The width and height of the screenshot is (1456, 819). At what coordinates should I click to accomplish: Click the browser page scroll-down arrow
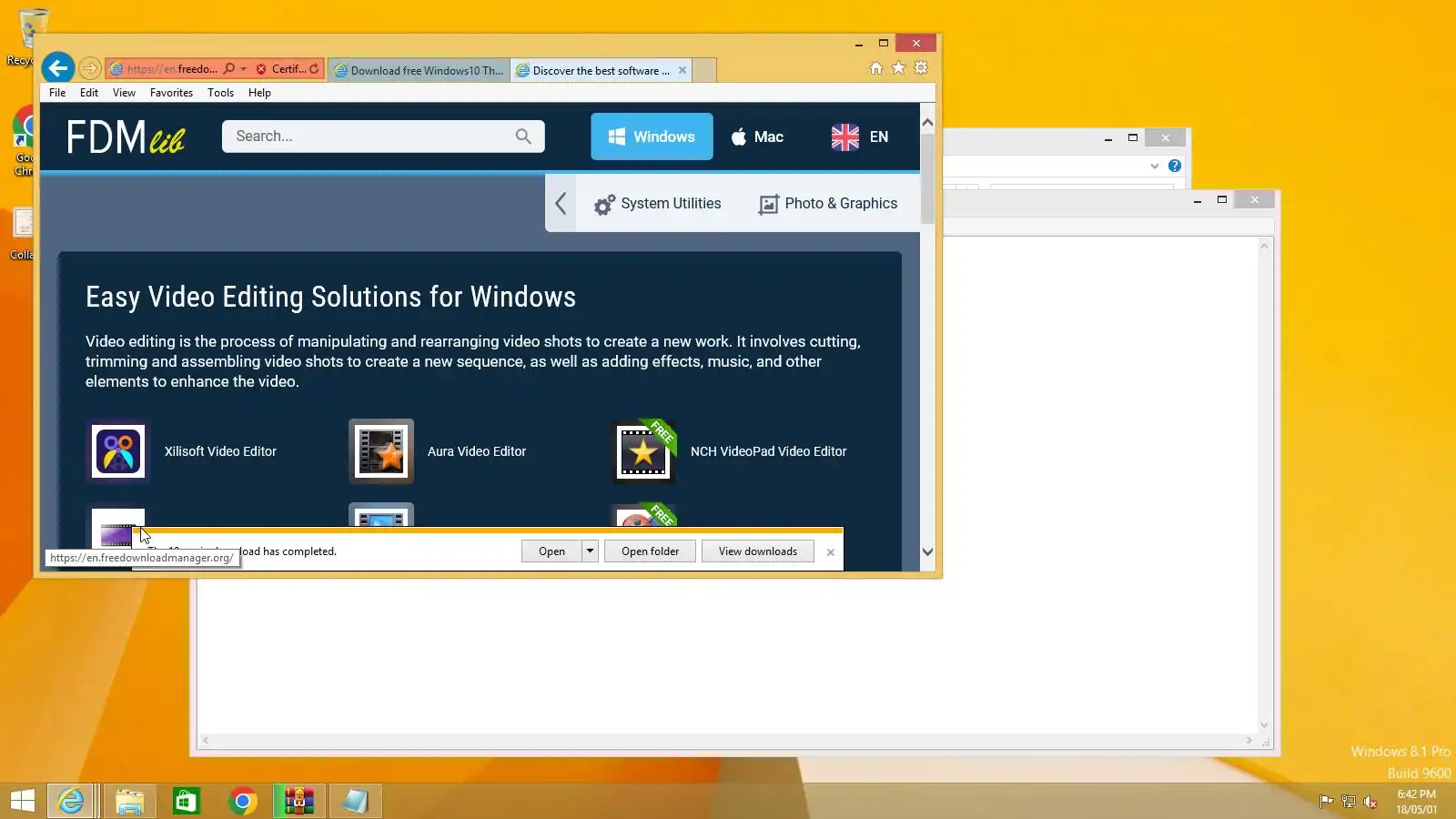[927, 551]
